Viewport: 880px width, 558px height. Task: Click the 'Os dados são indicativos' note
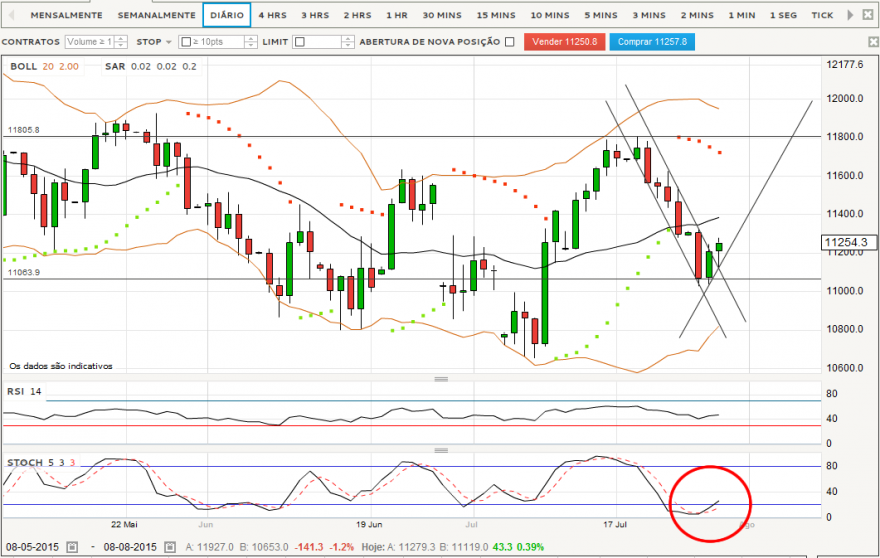[61, 366]
